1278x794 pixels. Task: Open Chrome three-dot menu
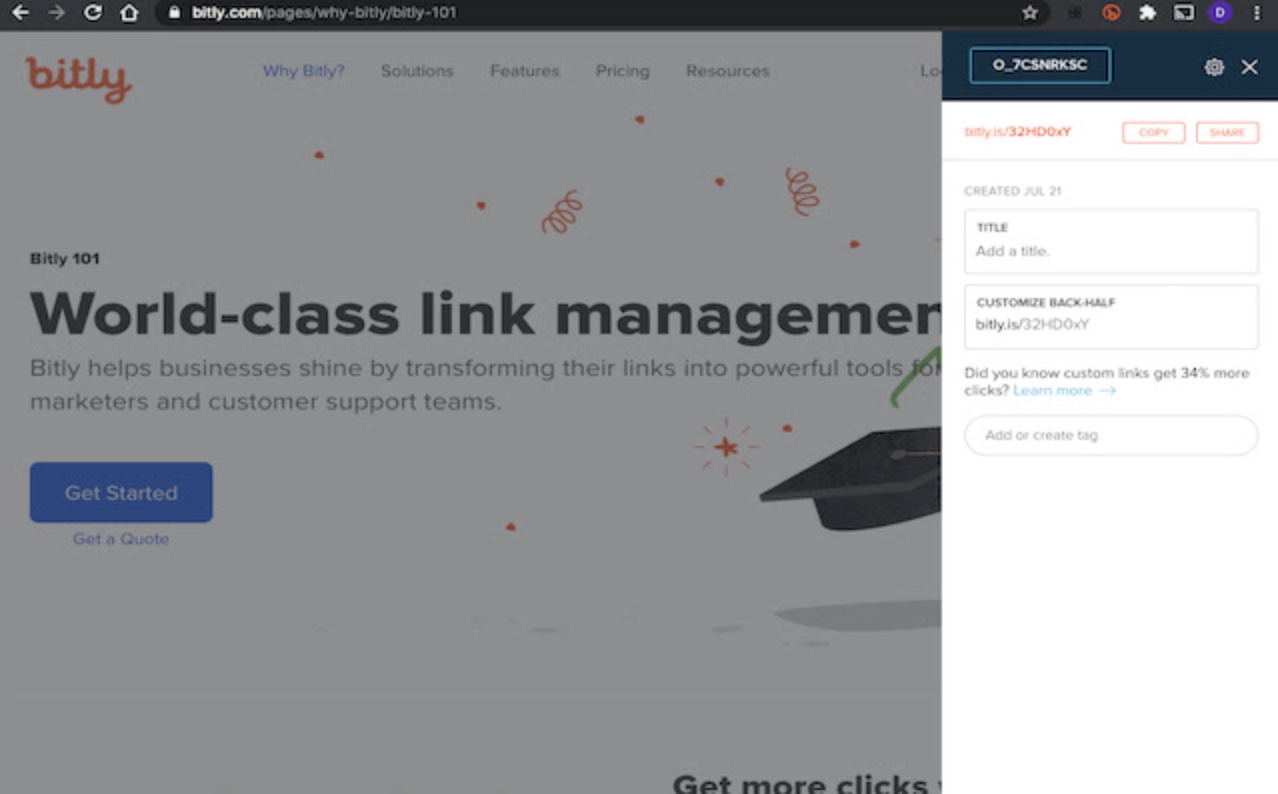click(x=1257, y=13)
